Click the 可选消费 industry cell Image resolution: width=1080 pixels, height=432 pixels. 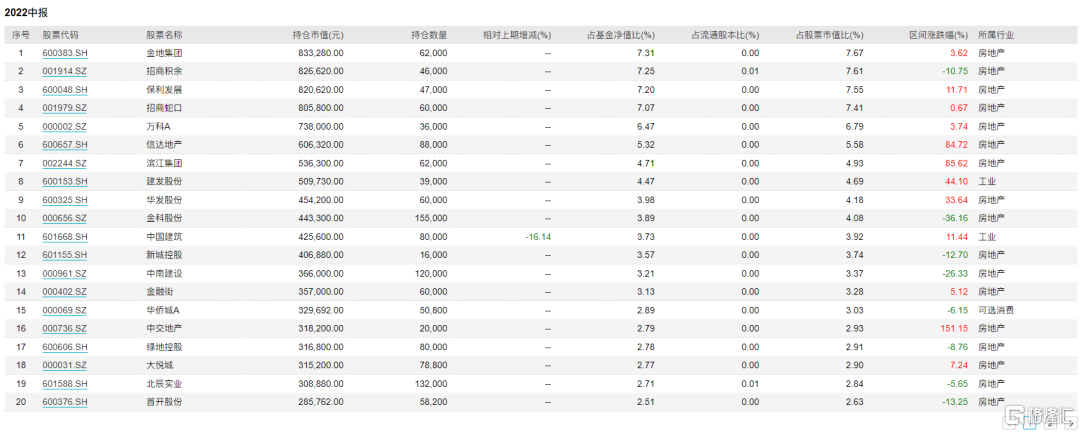pyautogui.click(x=995, y=310)
